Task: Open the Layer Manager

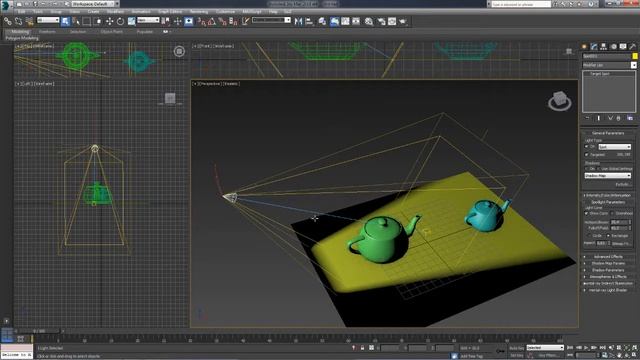Action: (322, 21)
